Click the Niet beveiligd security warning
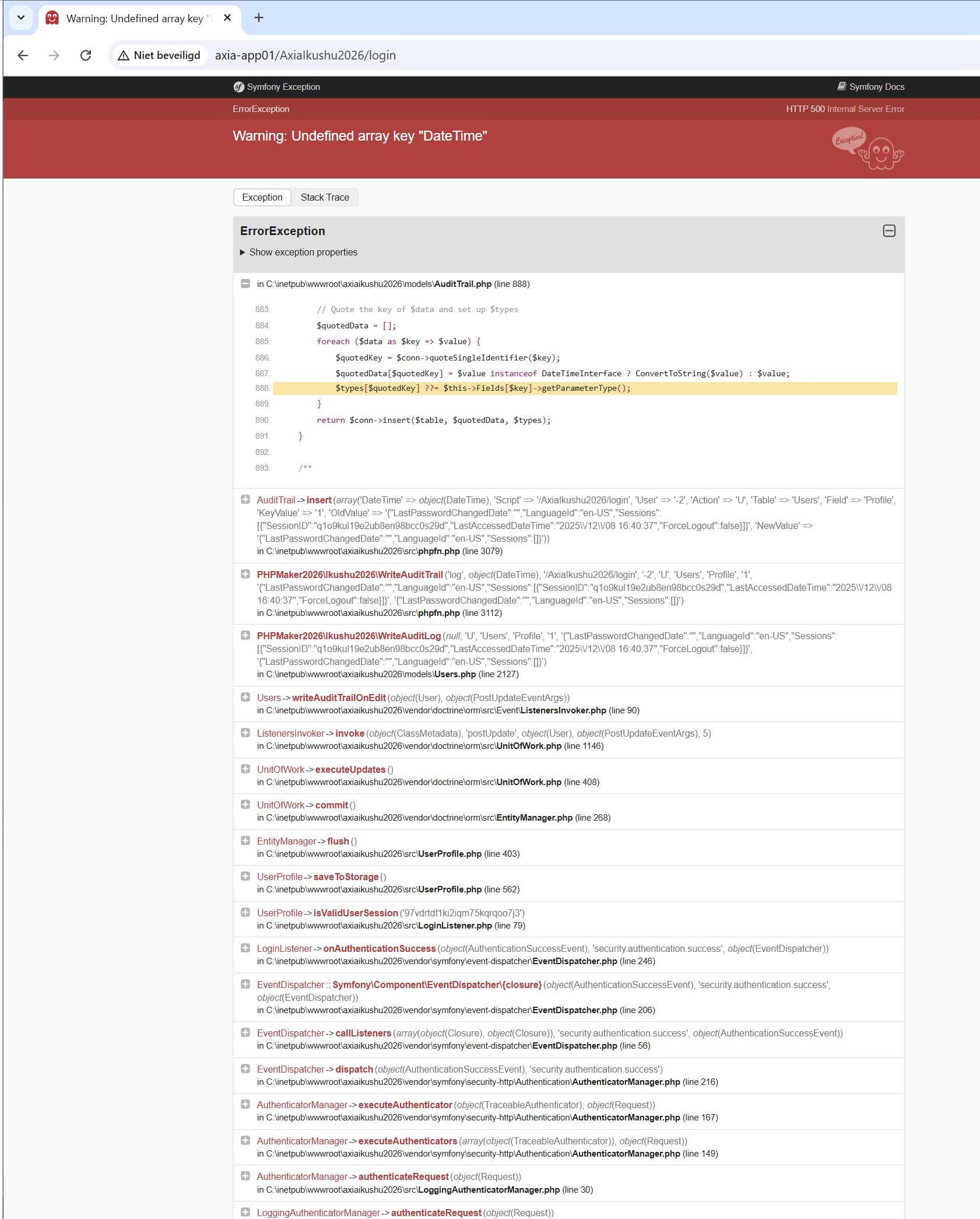Screen dimensions: 980x1219 click(159, 55)
